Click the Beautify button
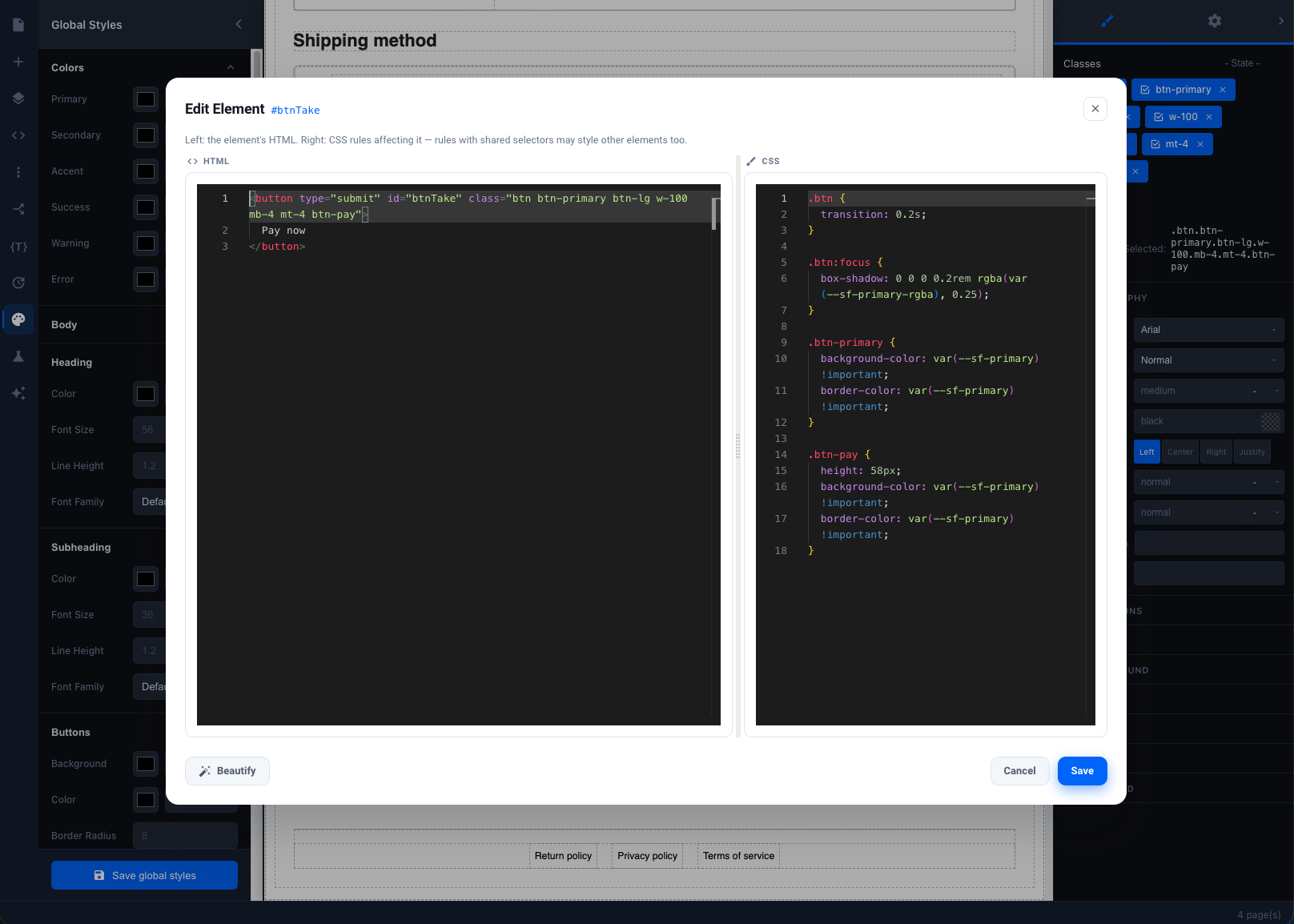1294x924 pixels. [x=227, y=771]
